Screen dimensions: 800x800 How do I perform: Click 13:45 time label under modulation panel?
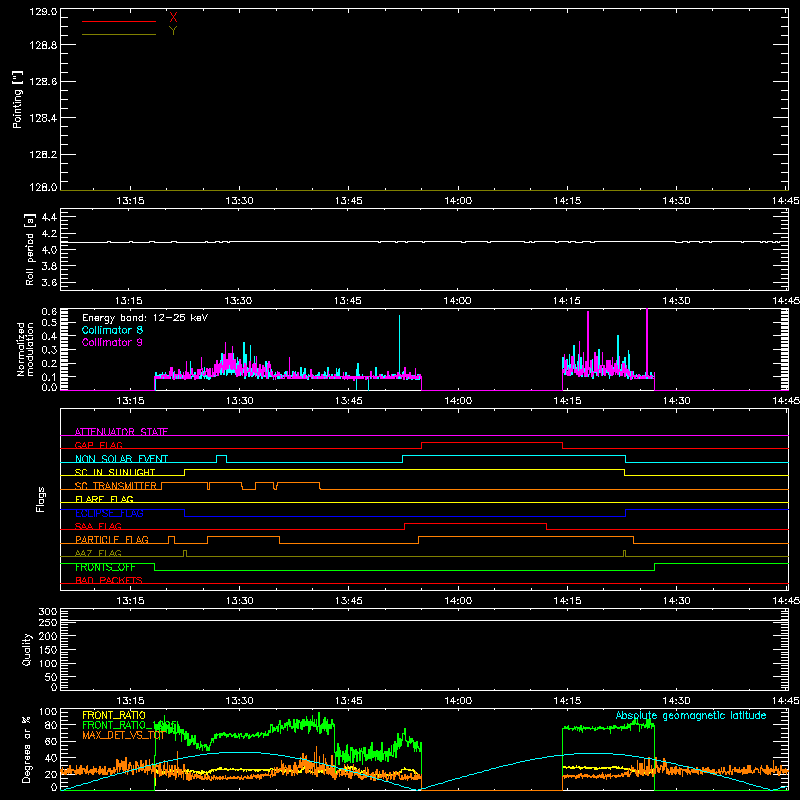pyautogui.click(x=348, y=401)
